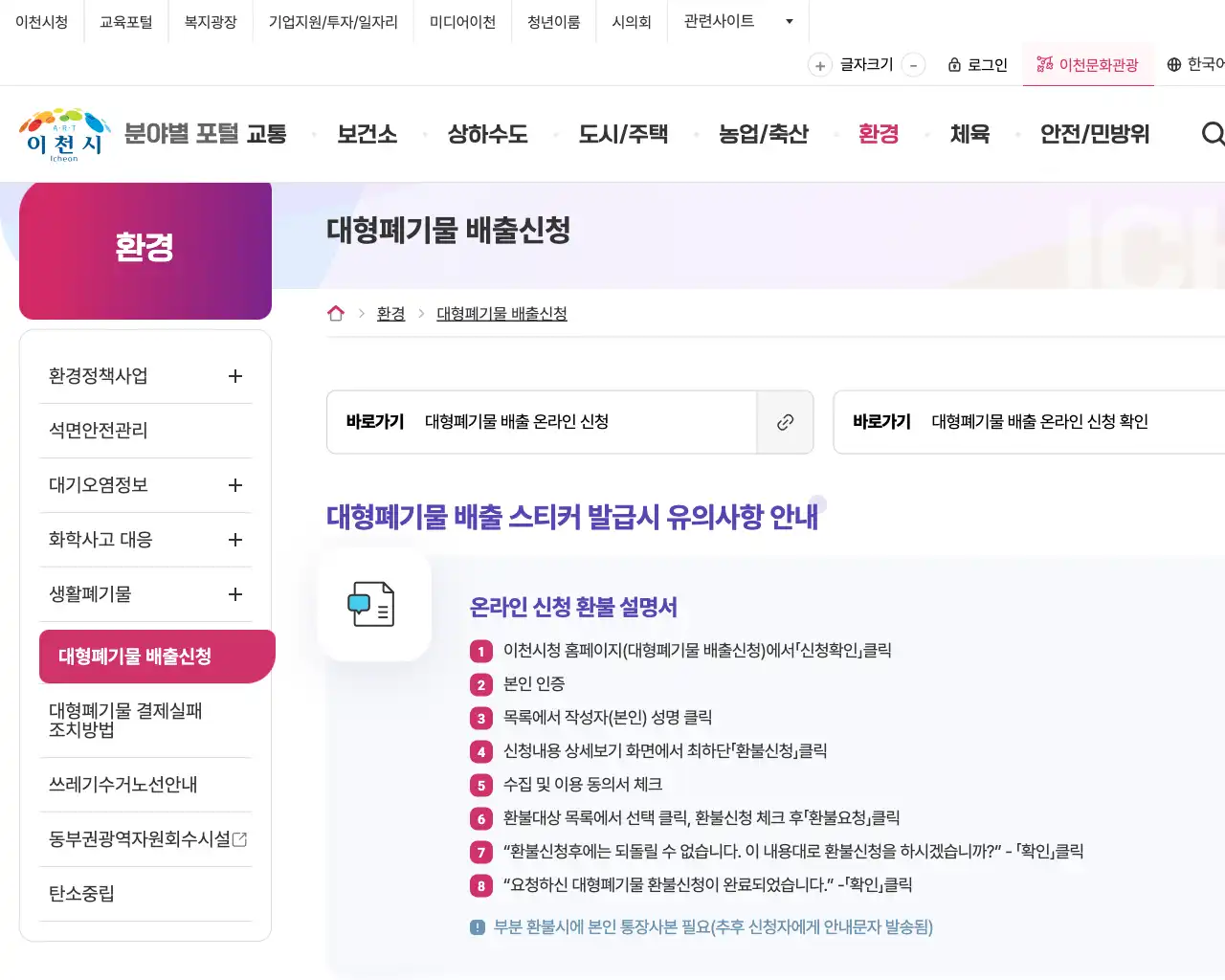The height and width of the screenshot is (980, 1225).
Task: Click 환경 breadcrumb link
Action: [390, 313]
